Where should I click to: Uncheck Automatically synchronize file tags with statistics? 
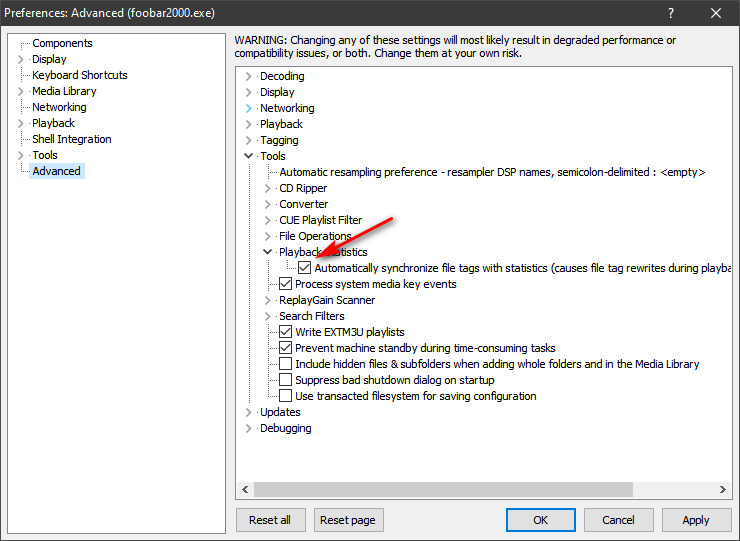(304, 268)
